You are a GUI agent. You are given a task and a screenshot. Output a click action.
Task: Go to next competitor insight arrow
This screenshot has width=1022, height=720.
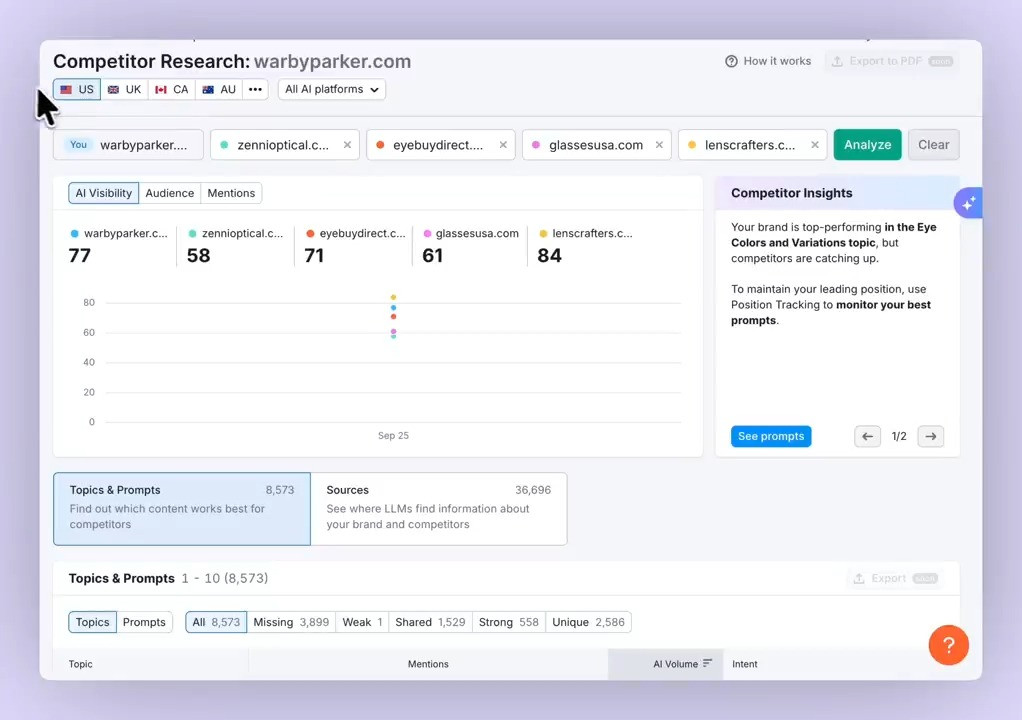tap(931, 437)
